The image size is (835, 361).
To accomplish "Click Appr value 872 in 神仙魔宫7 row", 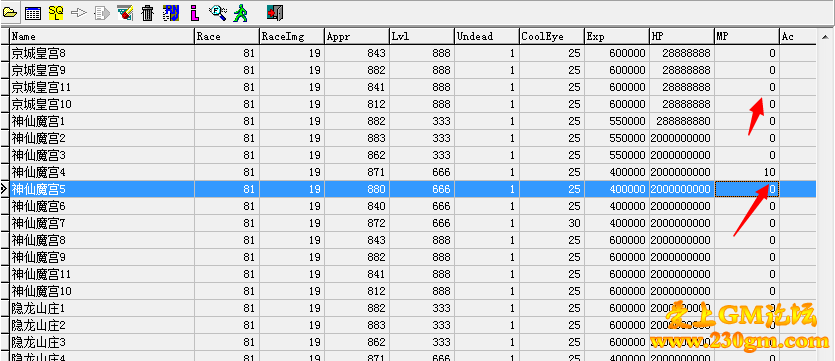I will tap(357, 223).
